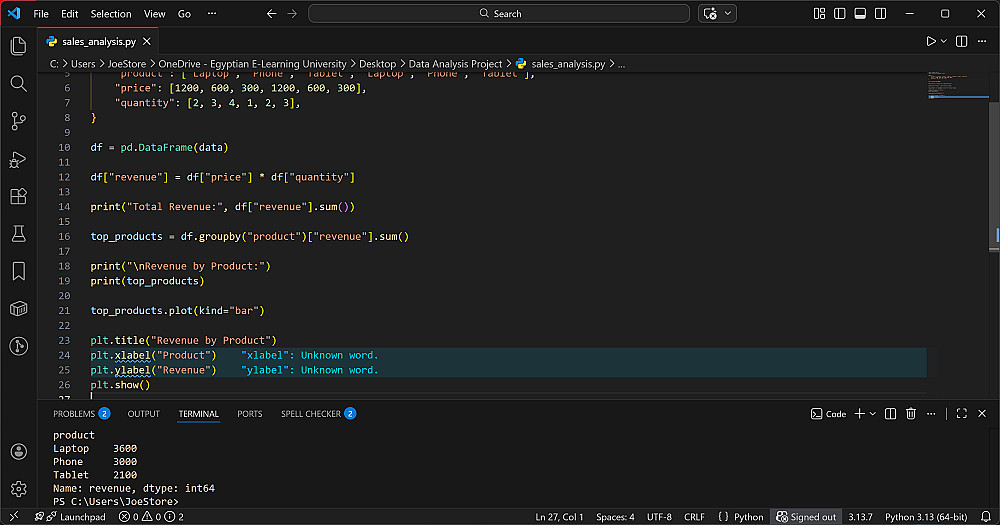1000x525 pixels.
Task: Open the Testing flask icon view
Action: pyautogui.click(x=18, y=233)
